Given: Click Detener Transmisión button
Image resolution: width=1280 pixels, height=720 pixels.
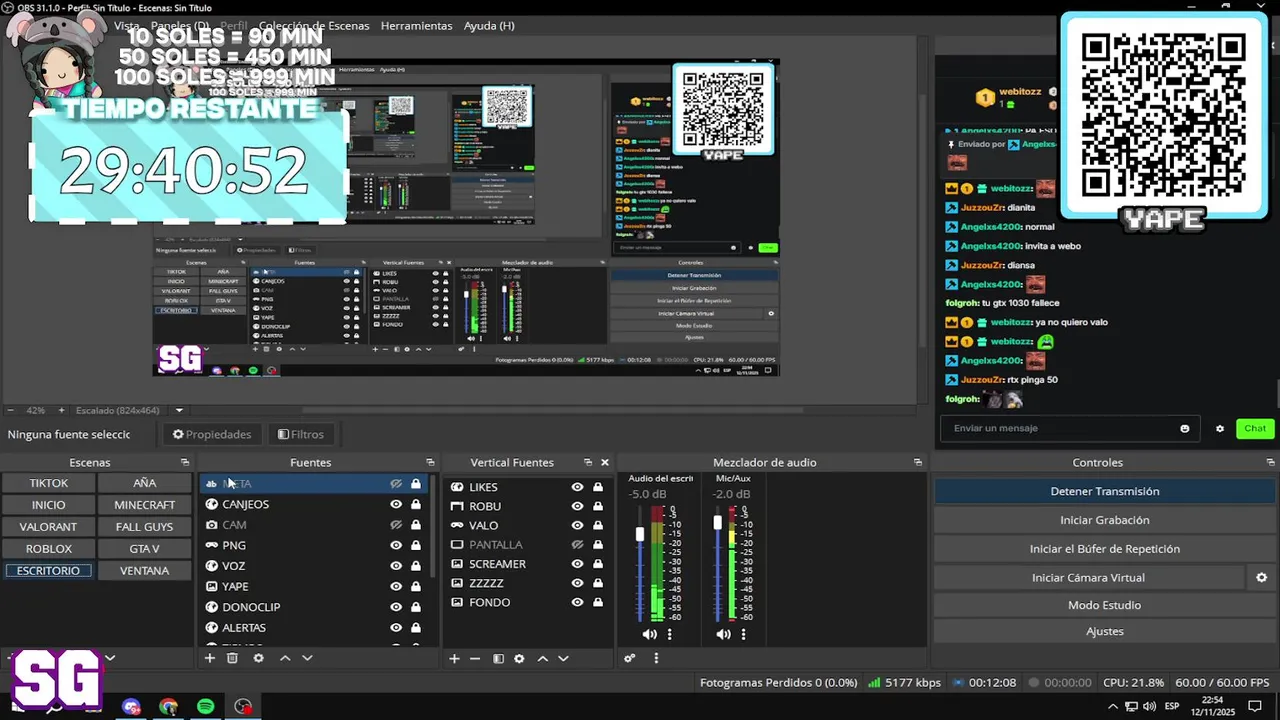Looking at the screenshot, I should pyautogui.click(x=1105, y=491).
